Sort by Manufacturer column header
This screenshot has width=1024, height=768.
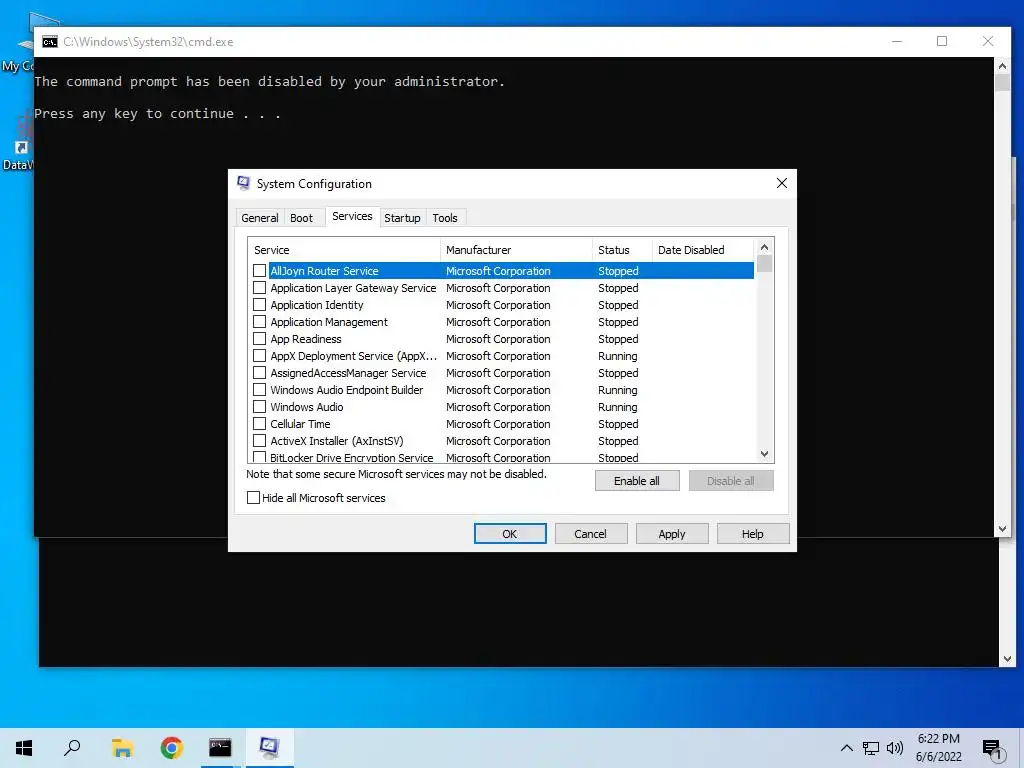517,250
